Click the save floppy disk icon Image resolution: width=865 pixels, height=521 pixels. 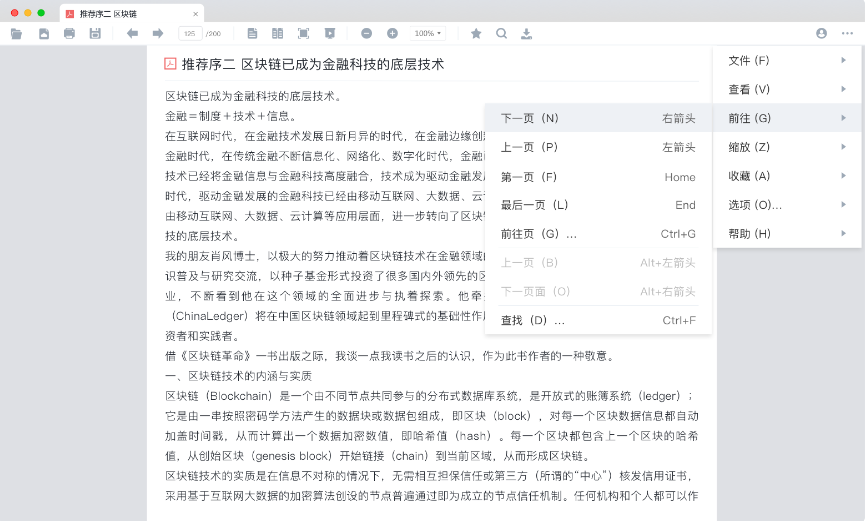(x=95, y=34)
